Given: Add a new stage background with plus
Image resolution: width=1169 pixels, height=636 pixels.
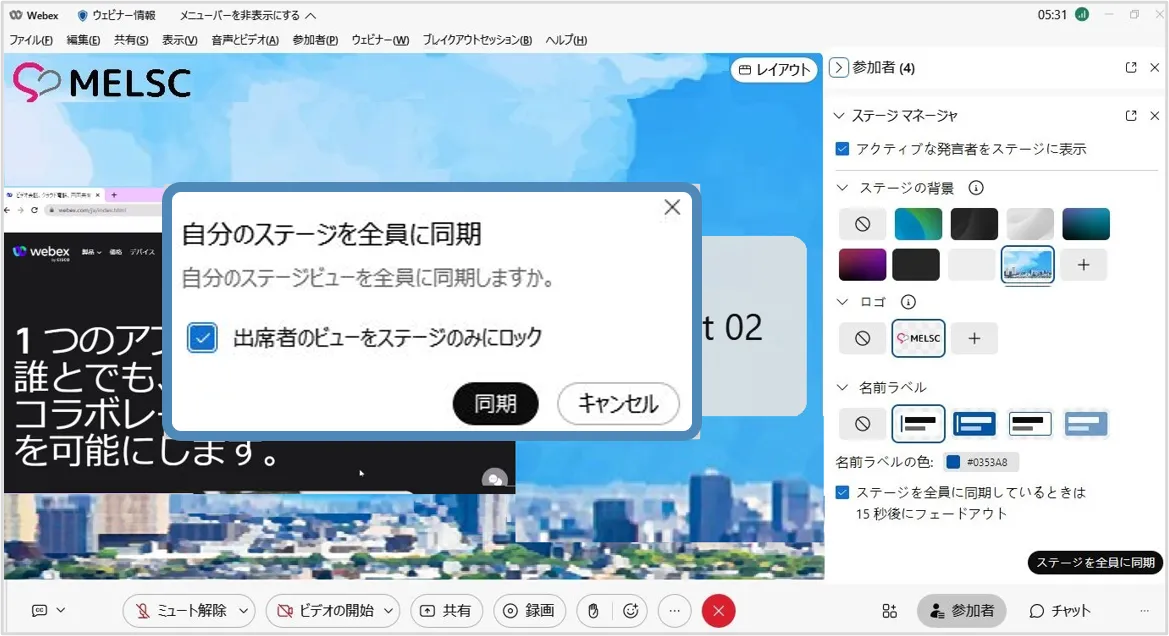Looking at the screenshot, I should coord(1085,265).
